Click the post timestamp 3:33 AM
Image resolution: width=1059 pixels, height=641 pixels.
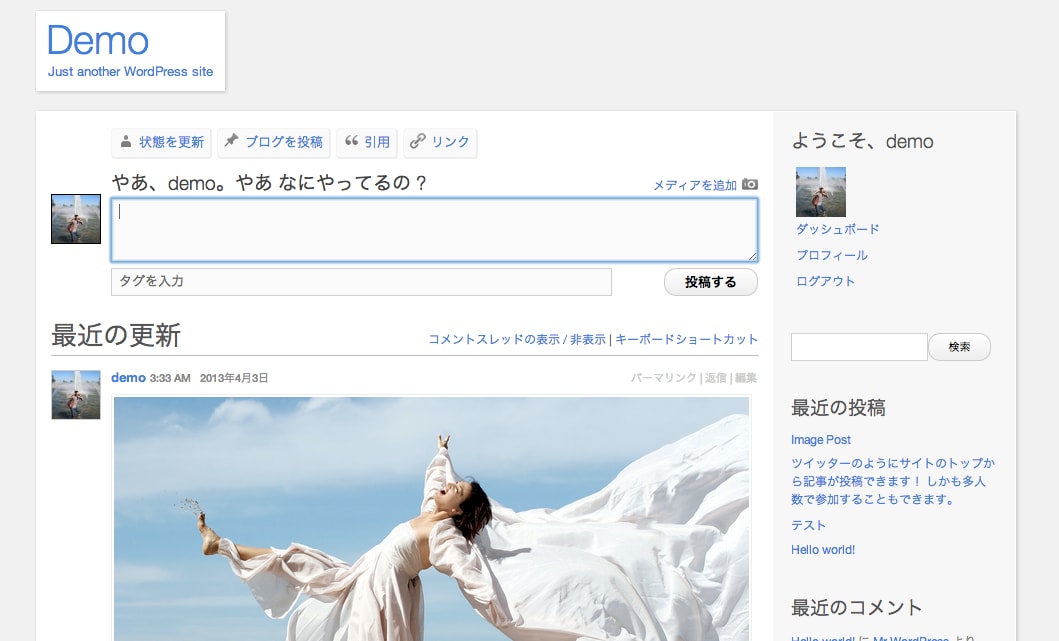[x=170, y=378]
